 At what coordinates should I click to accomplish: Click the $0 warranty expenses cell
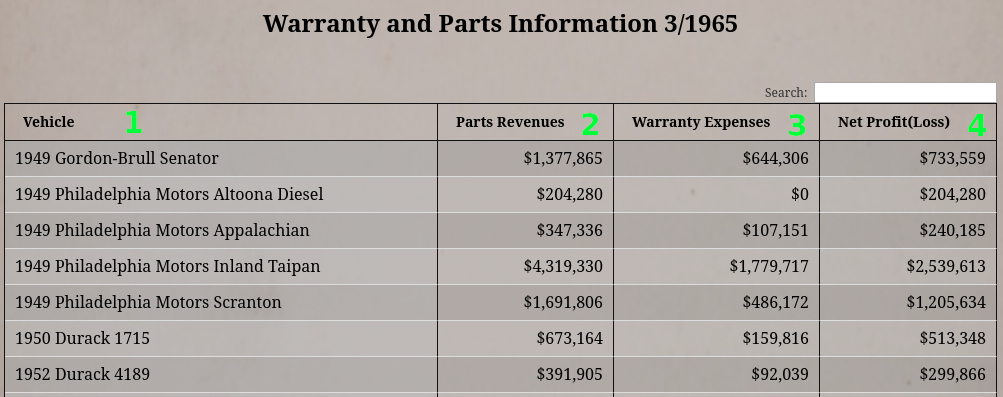point(716,194)
